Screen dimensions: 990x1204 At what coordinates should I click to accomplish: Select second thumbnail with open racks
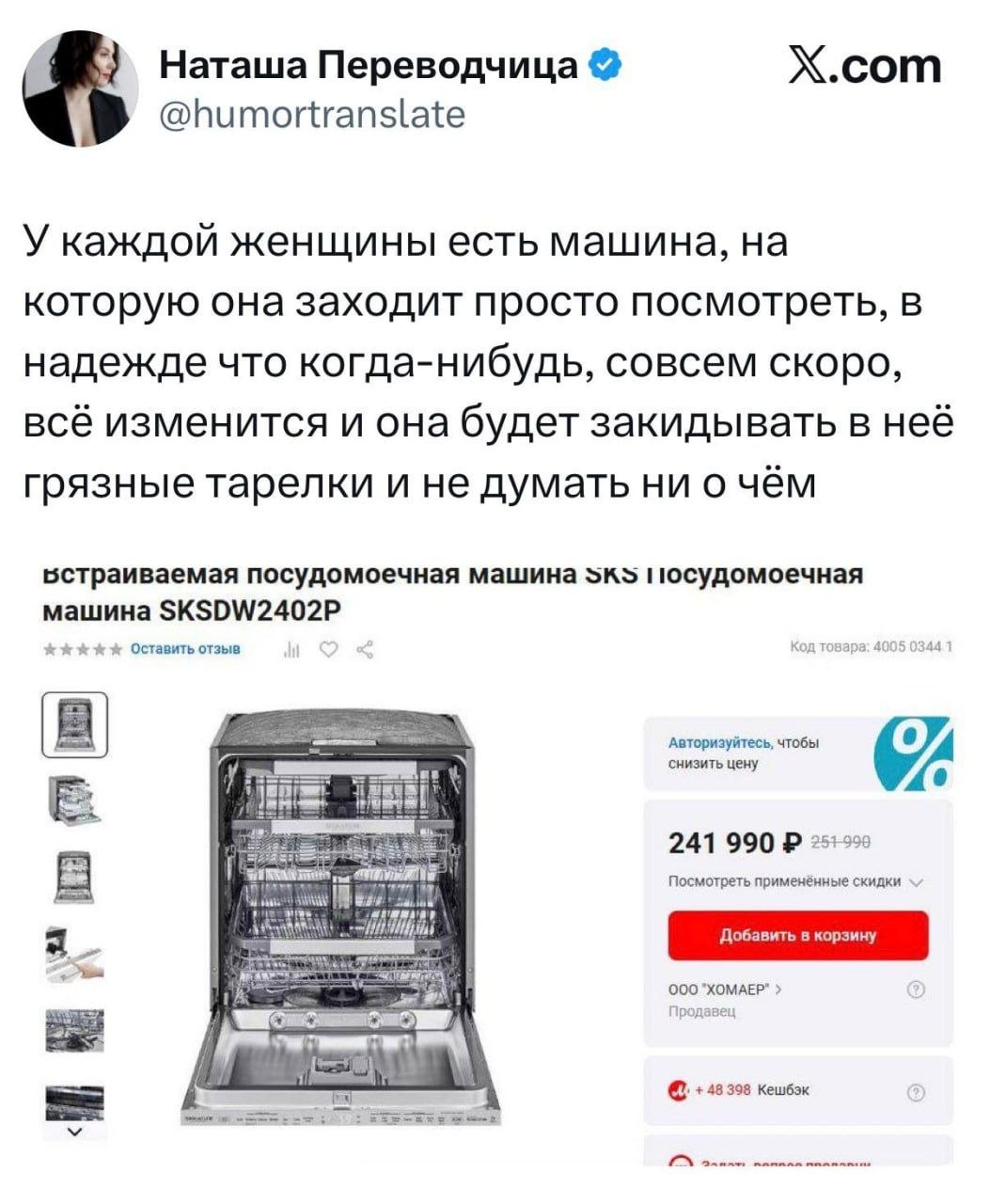click(x=74, y=800)
